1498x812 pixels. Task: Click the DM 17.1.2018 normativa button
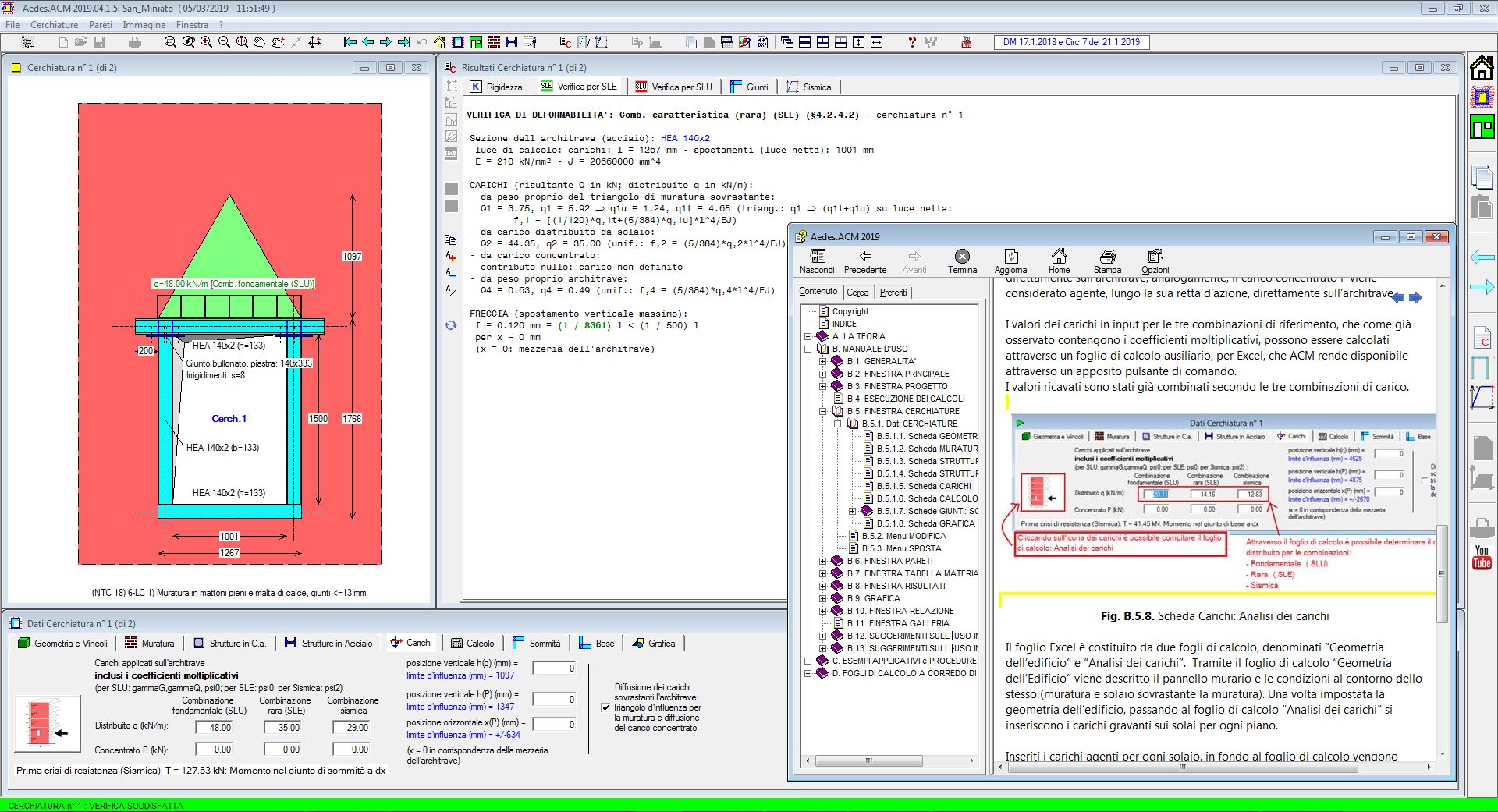(1070, 42)
